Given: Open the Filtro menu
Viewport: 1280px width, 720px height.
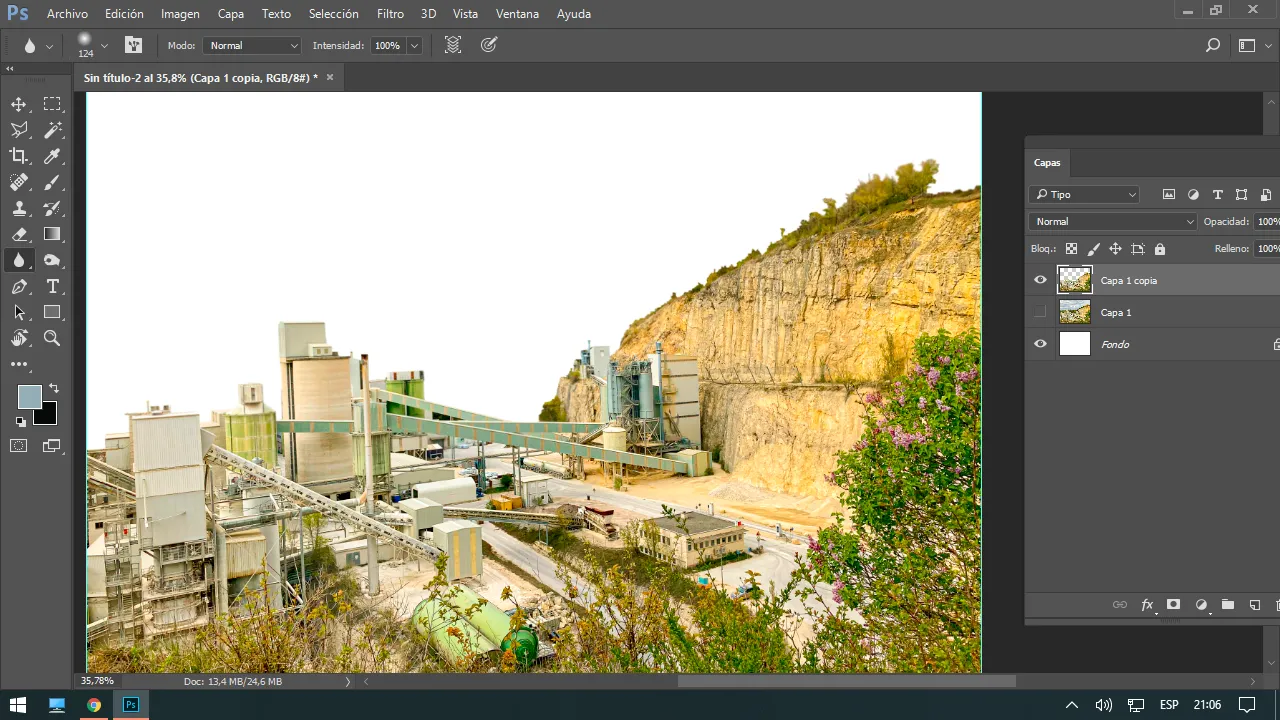Looking at the screenshot, I should [x=390, y=14].
